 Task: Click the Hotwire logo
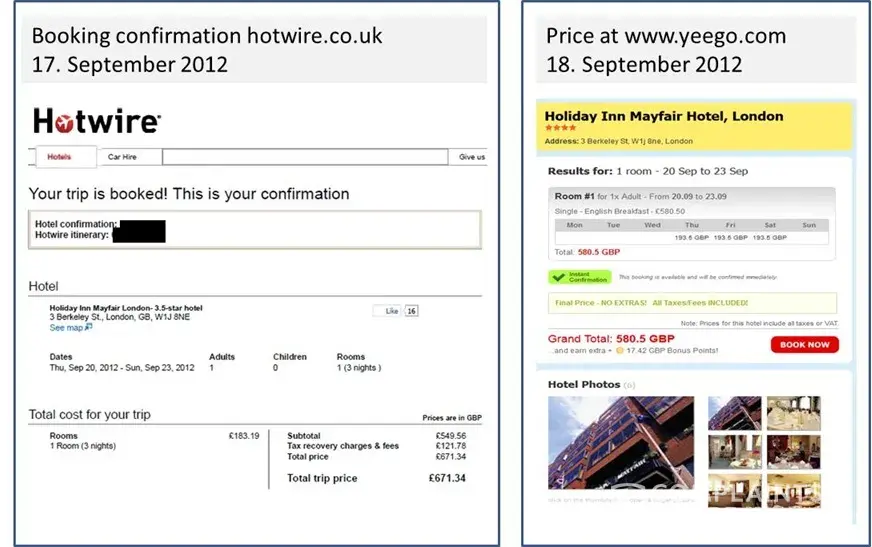click(96, 121)
